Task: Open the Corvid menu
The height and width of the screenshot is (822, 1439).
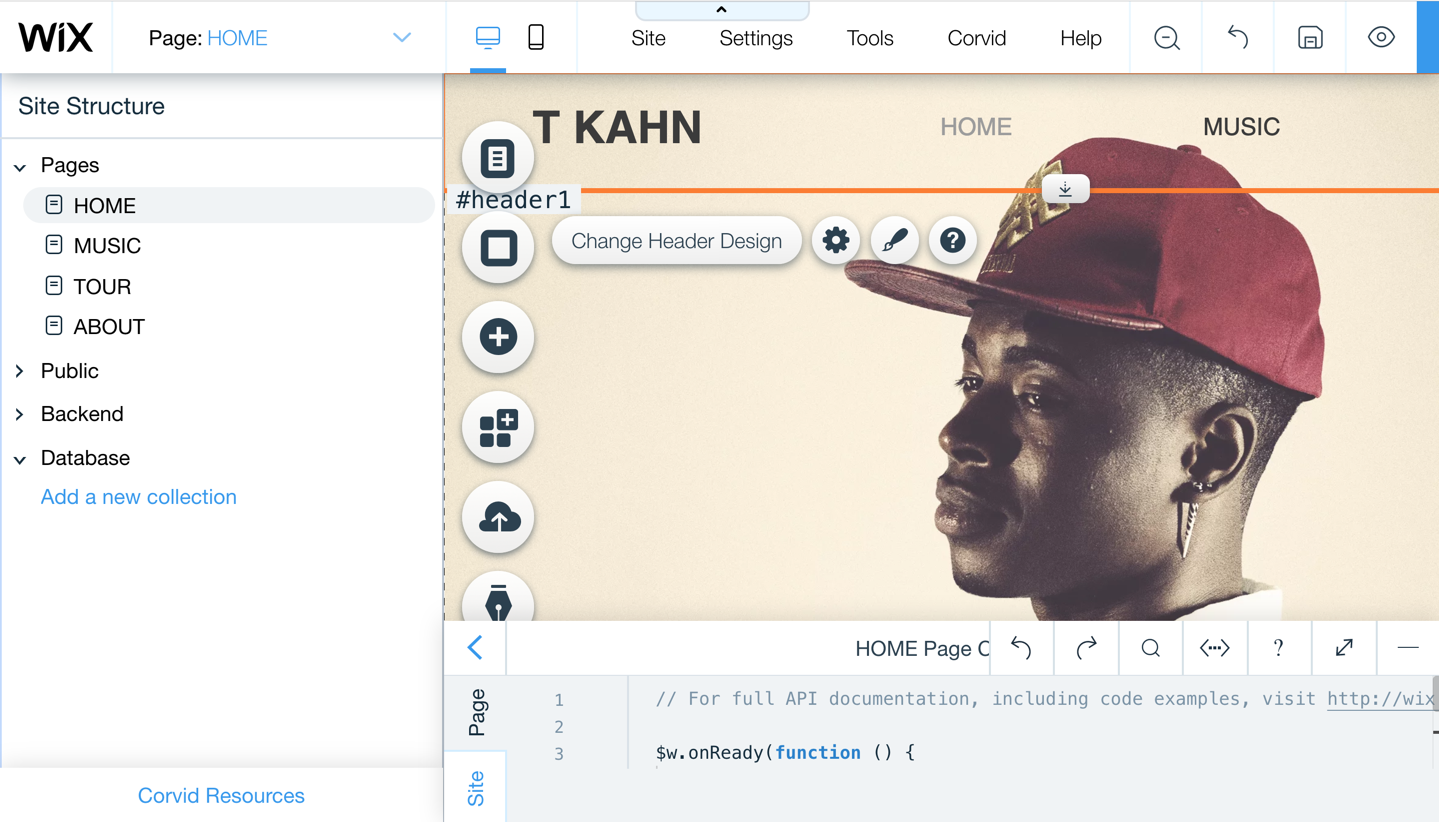Action: click(975, 38)
